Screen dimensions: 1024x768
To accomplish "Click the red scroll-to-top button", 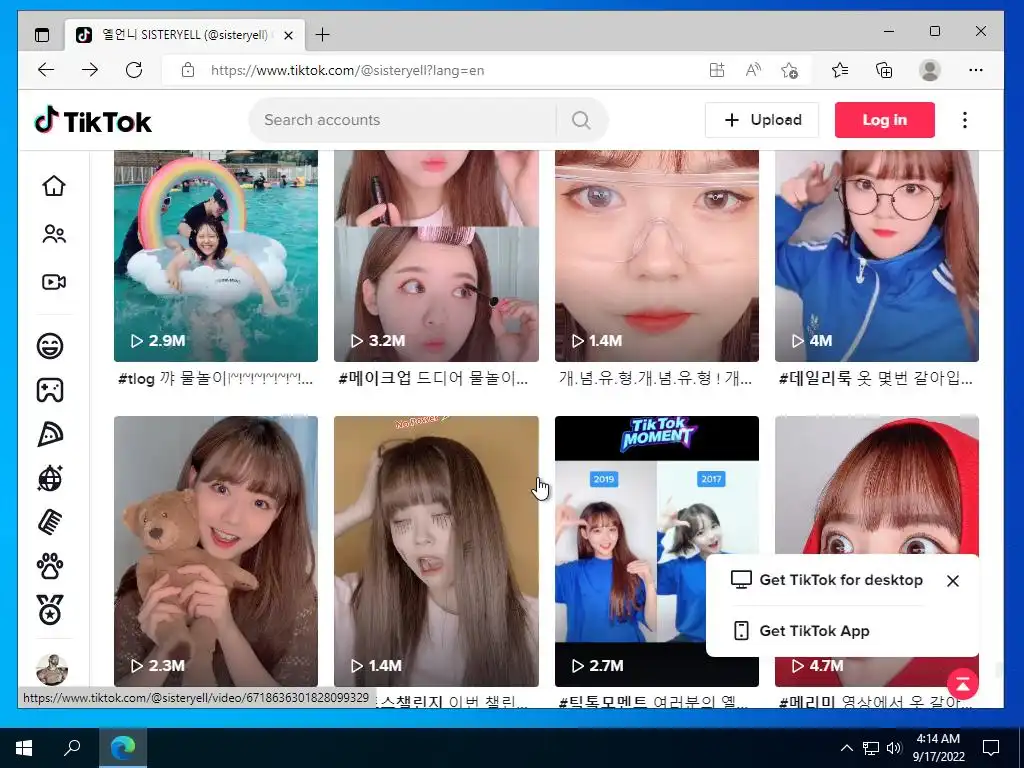I will [x=963, y=684].
